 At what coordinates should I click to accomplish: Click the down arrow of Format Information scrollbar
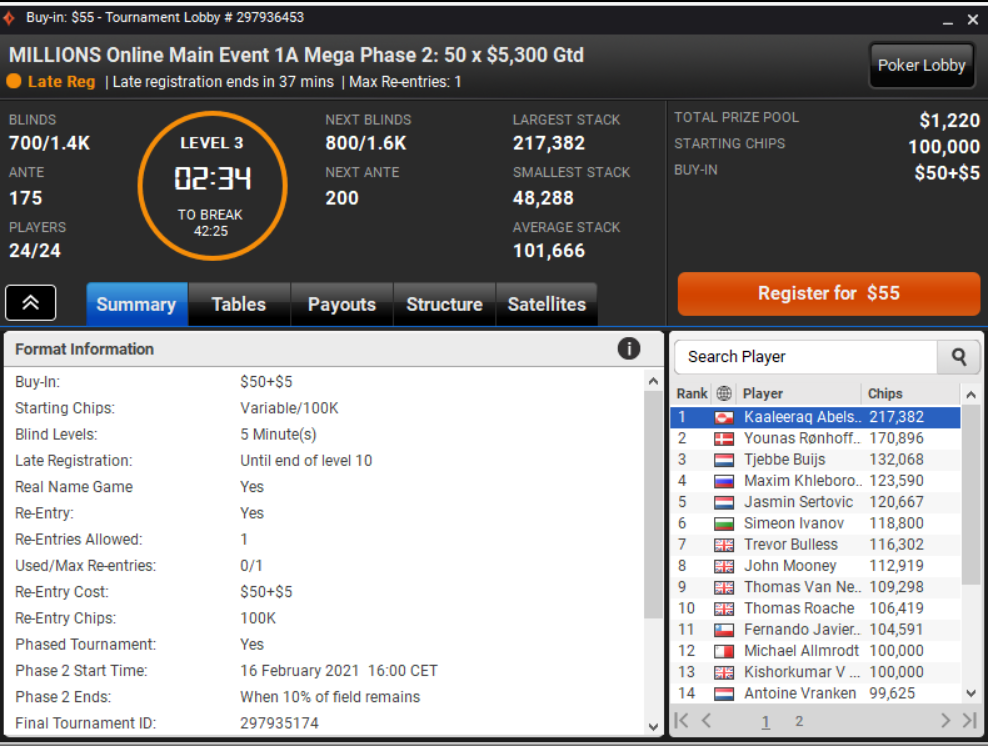(653, 726)
